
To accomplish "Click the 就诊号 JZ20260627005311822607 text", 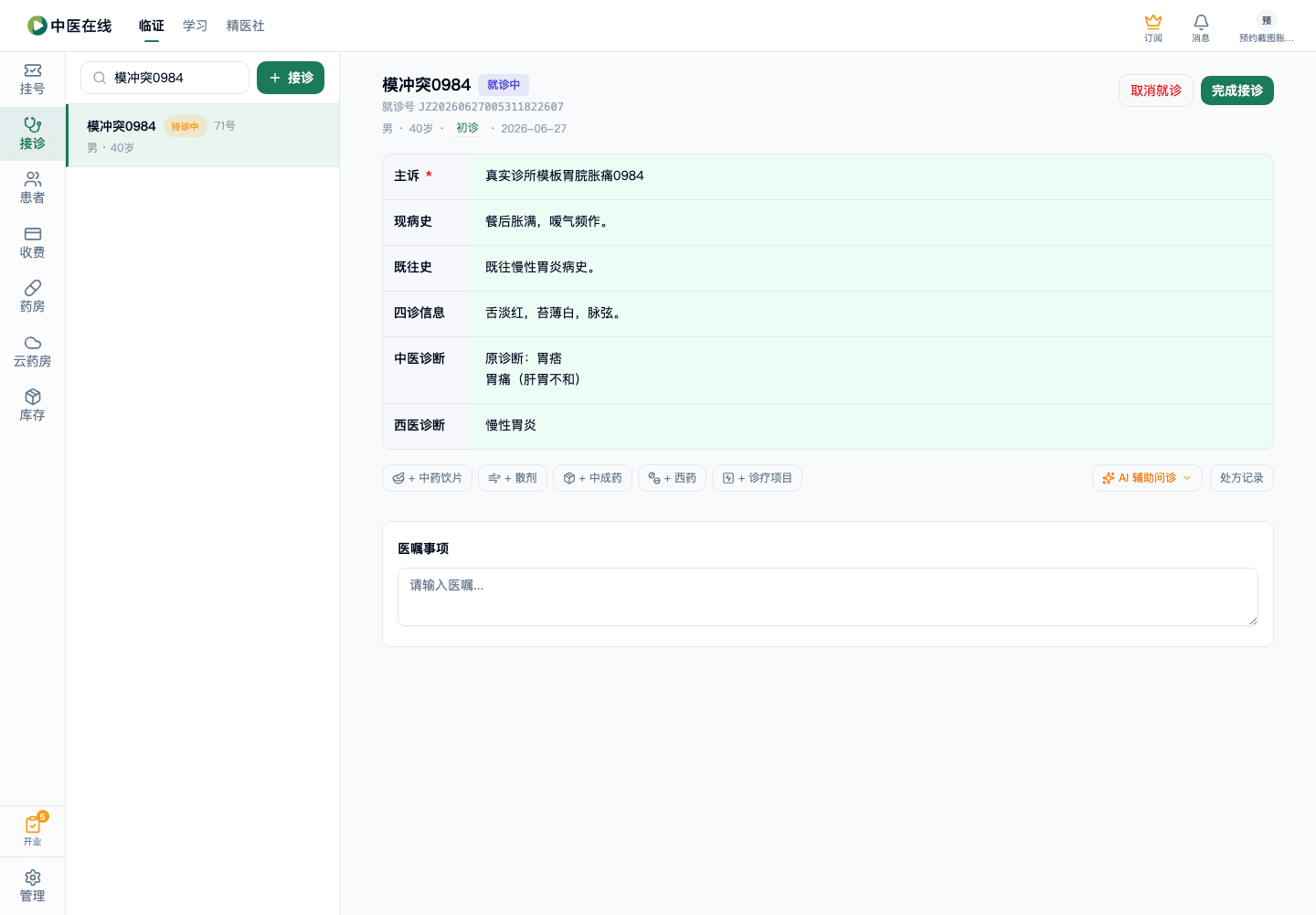I will pos(472,107).
